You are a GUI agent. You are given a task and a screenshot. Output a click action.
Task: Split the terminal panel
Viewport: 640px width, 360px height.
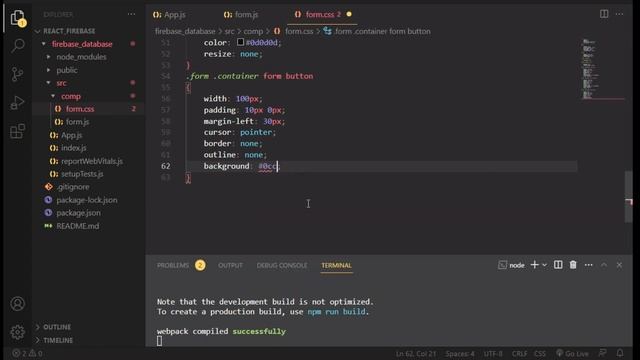558,265
